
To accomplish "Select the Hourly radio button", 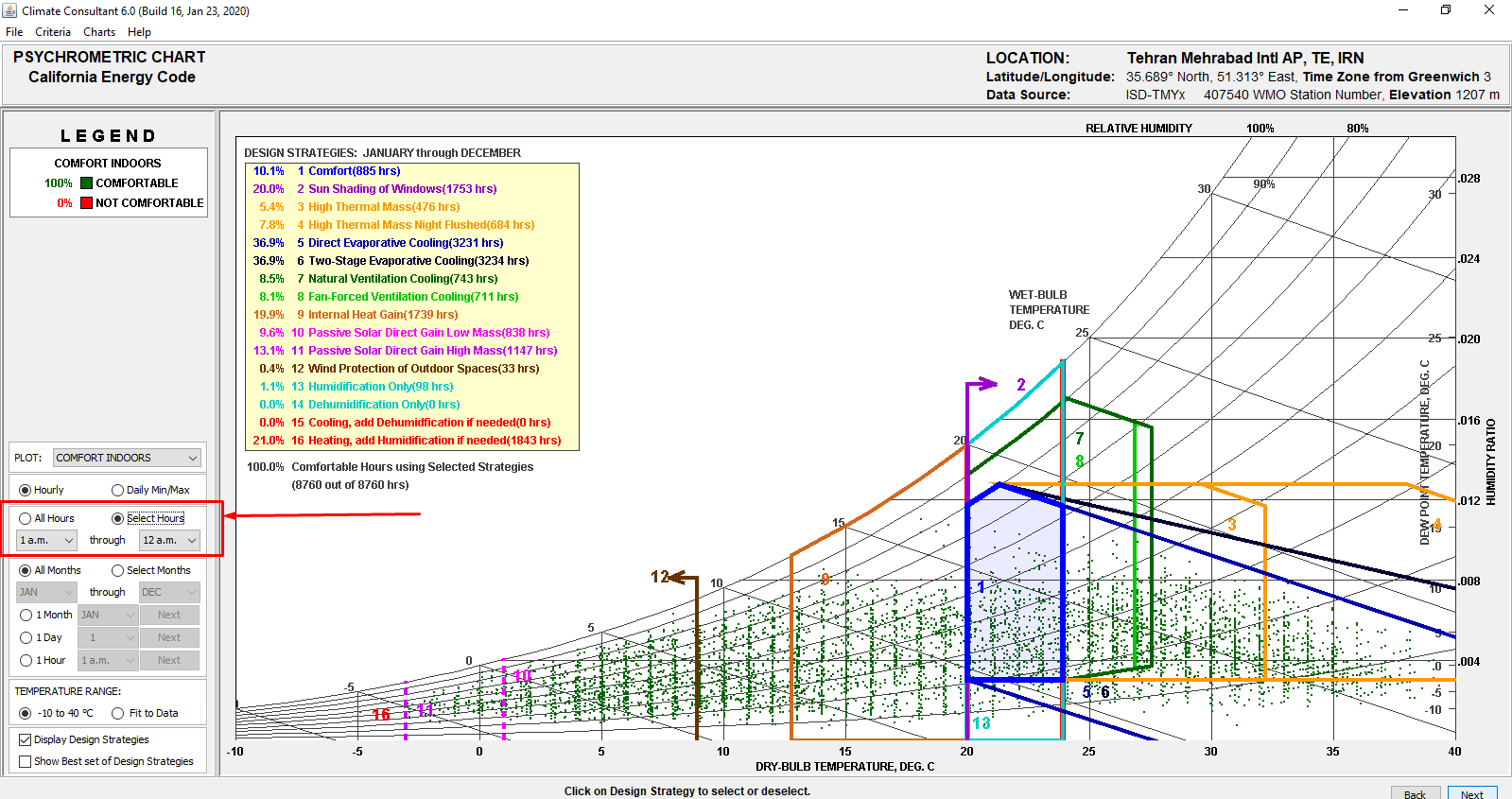I will [x=26, y=490].
